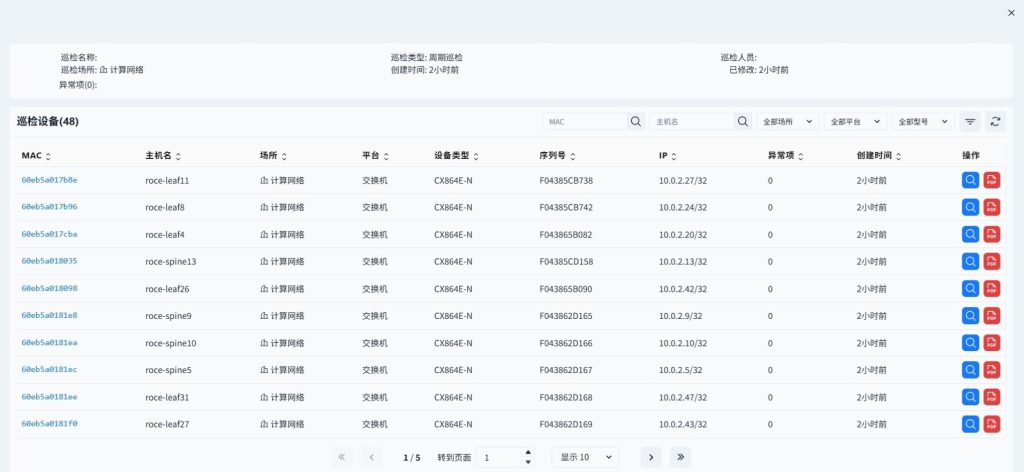1024x472 pixels.
Task: Increase page number with stepper up arrow
Action: 528,452
